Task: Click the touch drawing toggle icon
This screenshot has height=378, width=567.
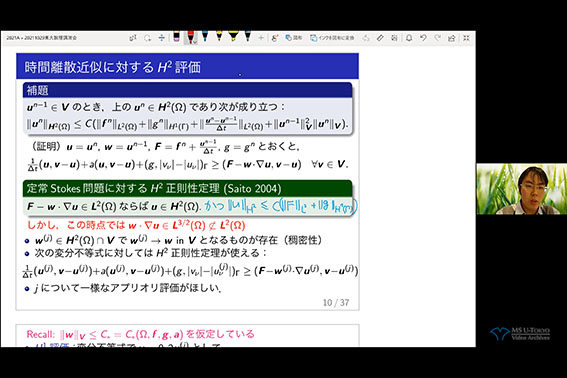Action: pos(275,38)
